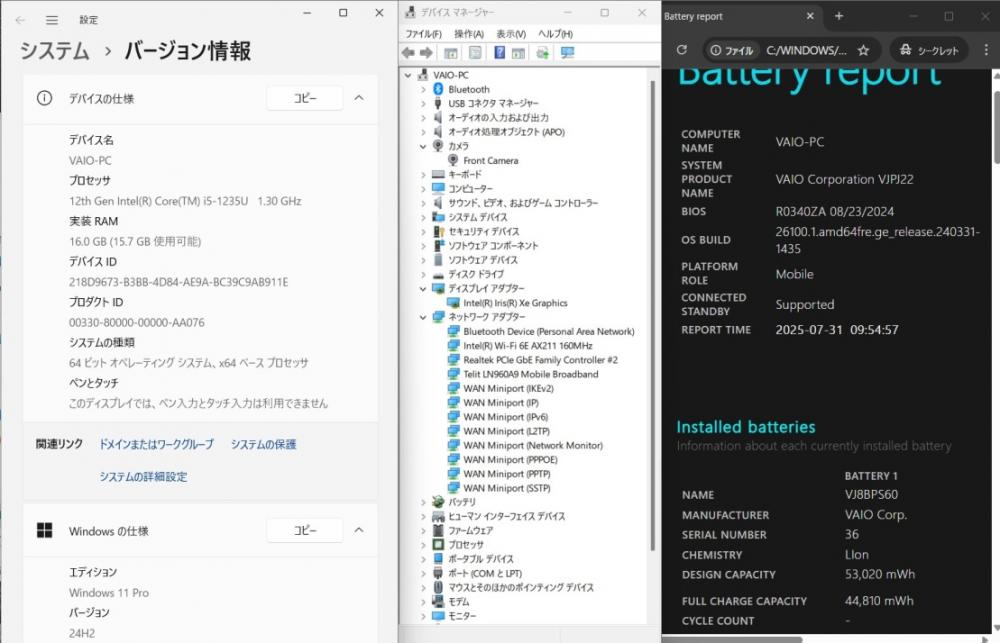
Task: Click the site info icon labeled ファイル
Action: click(732, 50)
